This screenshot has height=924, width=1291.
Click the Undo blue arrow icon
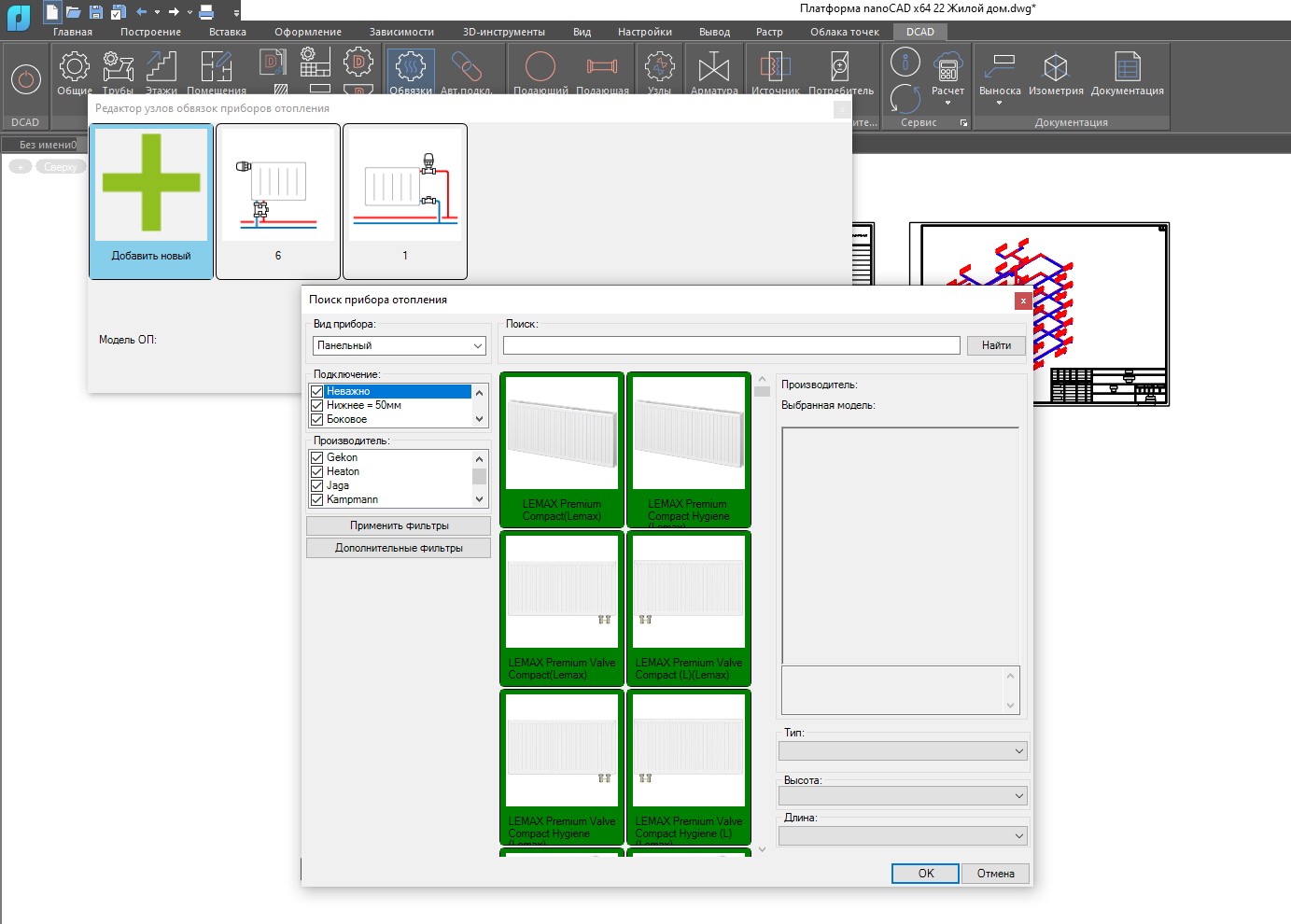click(x=141, y=12)
